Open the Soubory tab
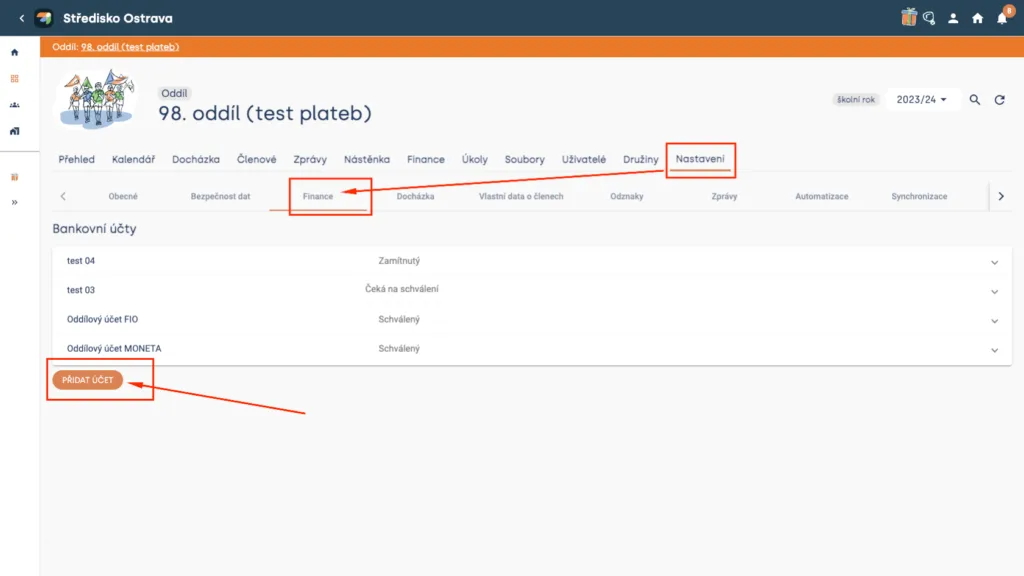The height and width of the screenshot is (576, 1024). [x=524, y=159]
